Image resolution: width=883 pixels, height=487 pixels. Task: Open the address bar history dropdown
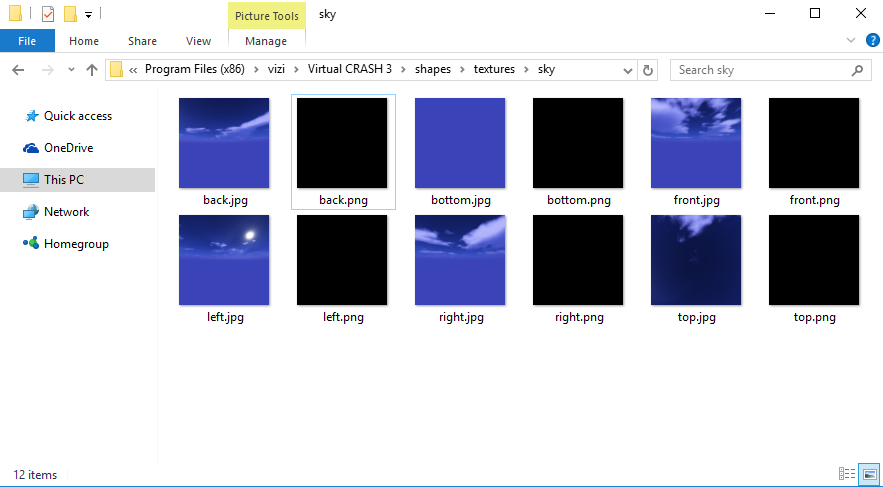(628, 70)
